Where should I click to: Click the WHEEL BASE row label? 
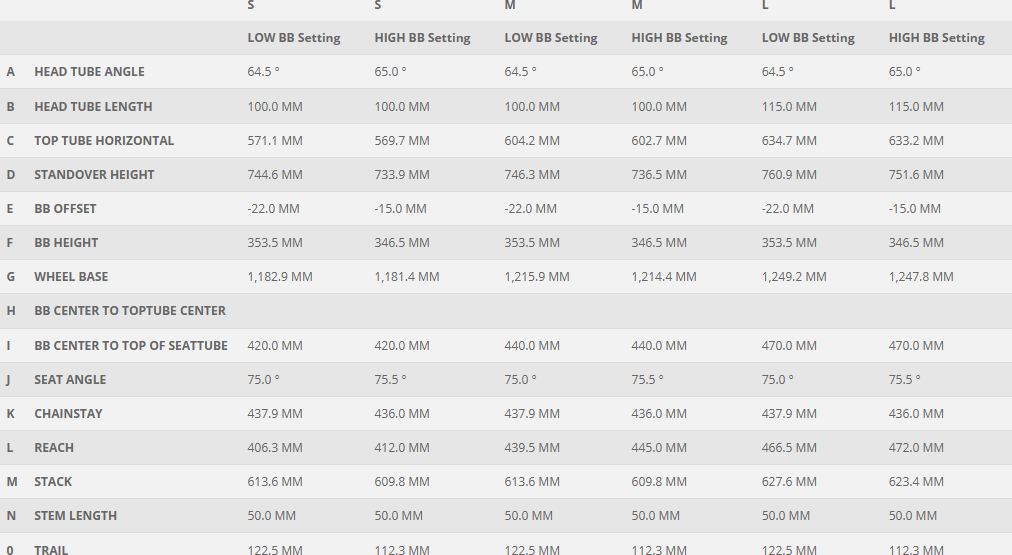tap(71, 276)
